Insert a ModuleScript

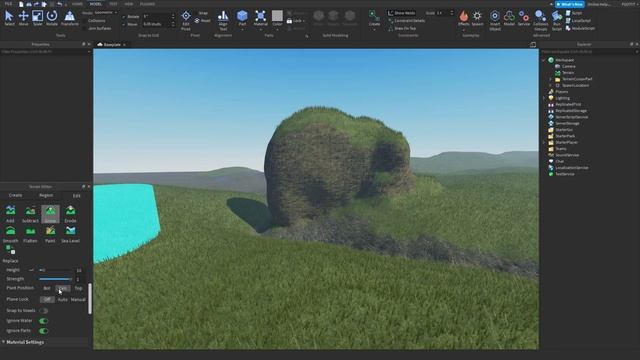(580, 29)
